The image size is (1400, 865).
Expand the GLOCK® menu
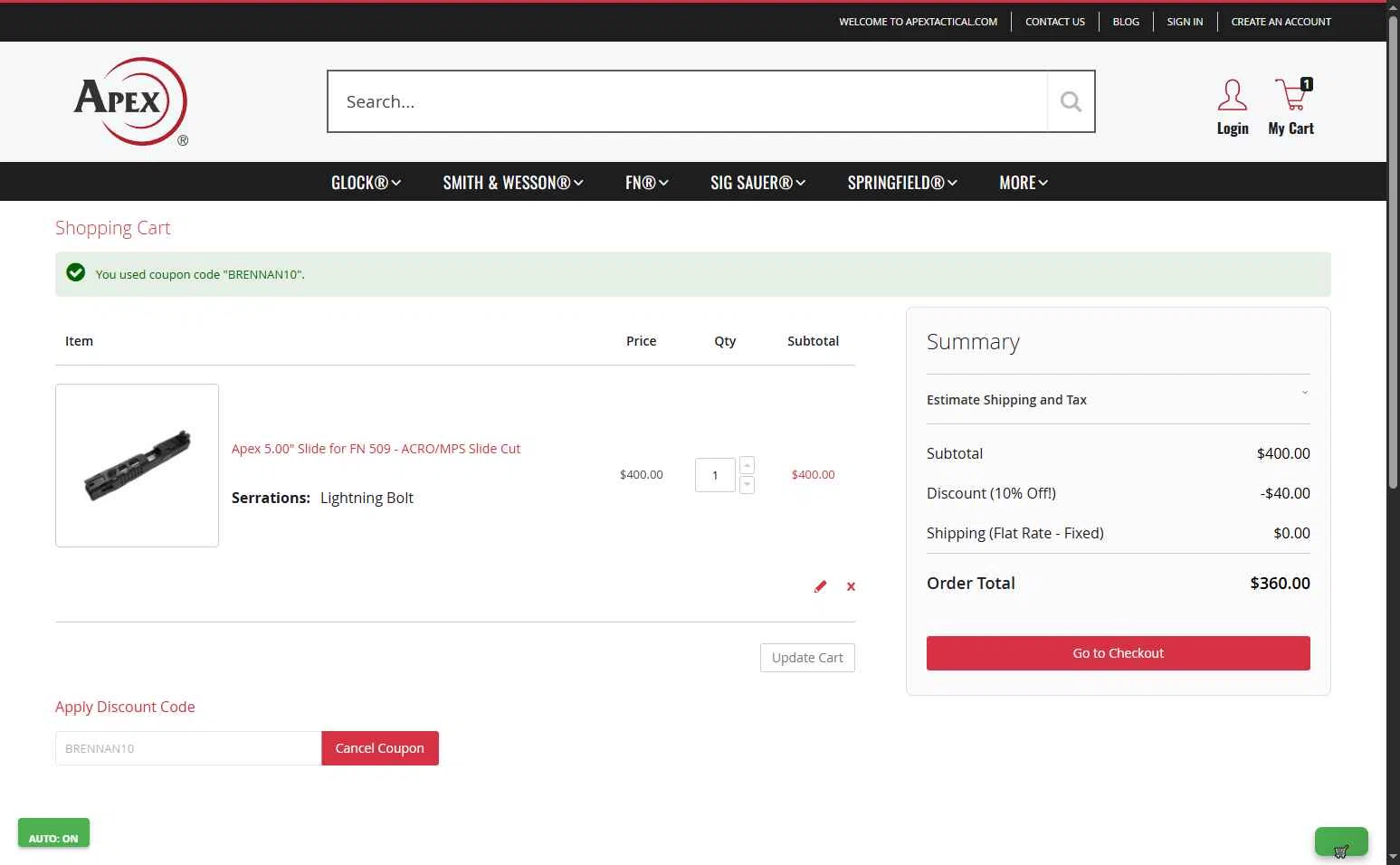366,183
